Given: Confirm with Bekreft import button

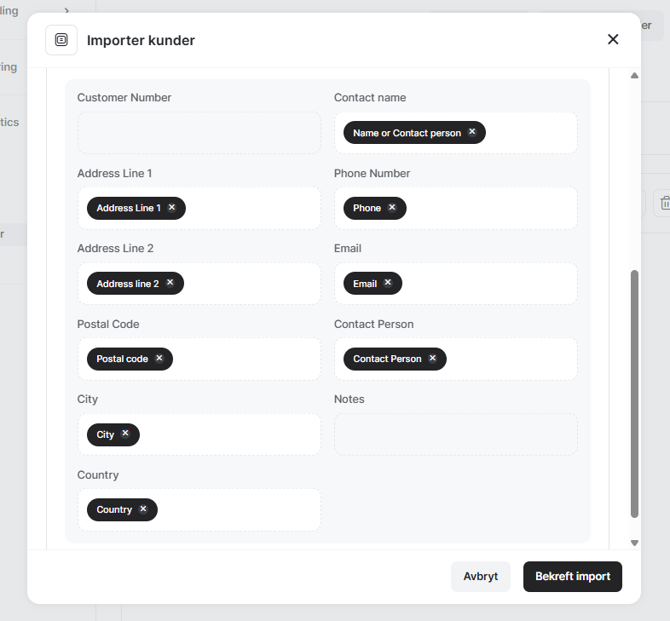Looking at the screenshot, I should [x=573, y=577].
